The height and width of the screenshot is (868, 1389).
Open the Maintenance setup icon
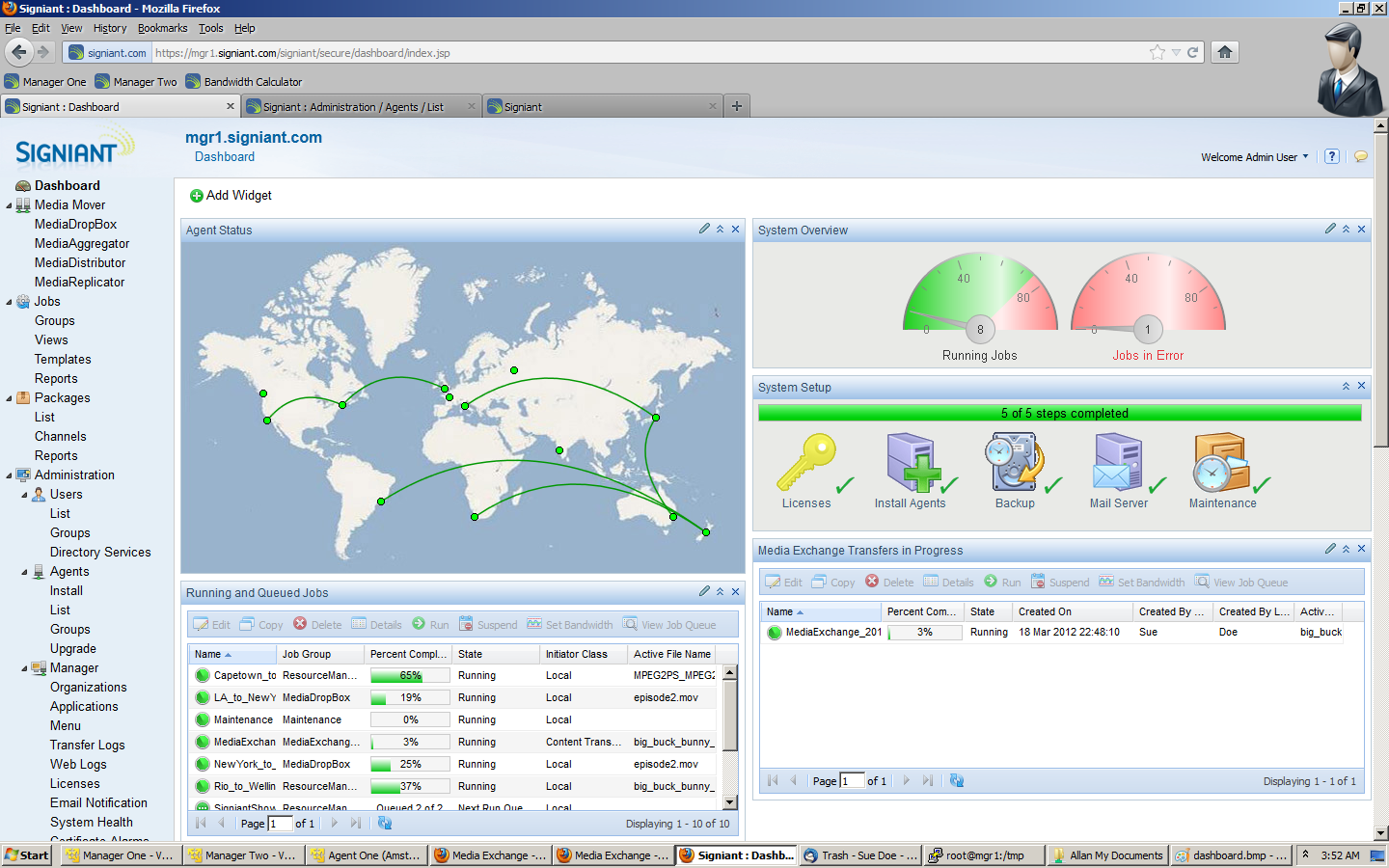[1222, 463]
